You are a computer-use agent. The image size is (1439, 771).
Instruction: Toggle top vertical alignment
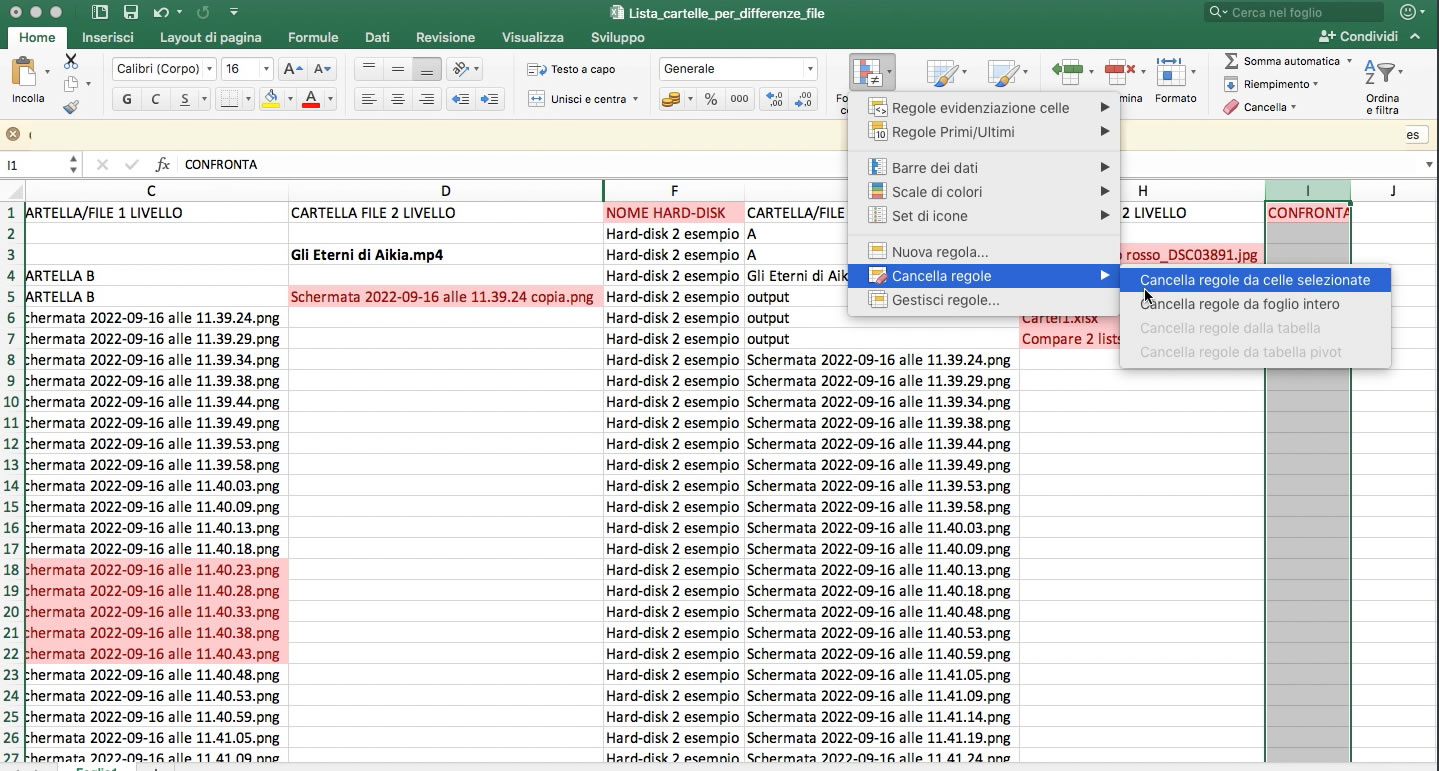tap(369, 69)
